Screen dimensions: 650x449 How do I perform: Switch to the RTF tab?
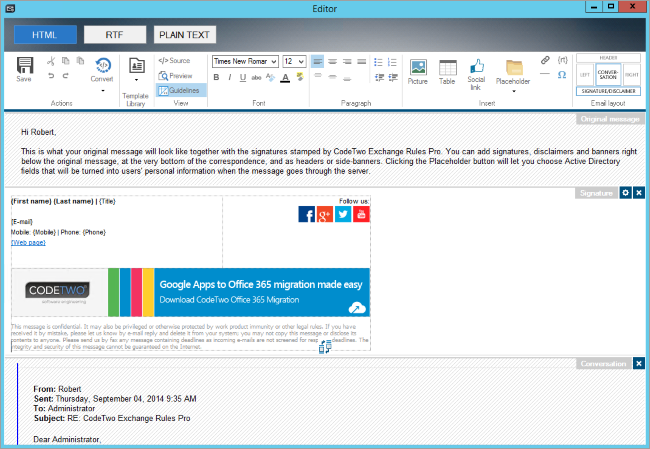pos(115,35)
